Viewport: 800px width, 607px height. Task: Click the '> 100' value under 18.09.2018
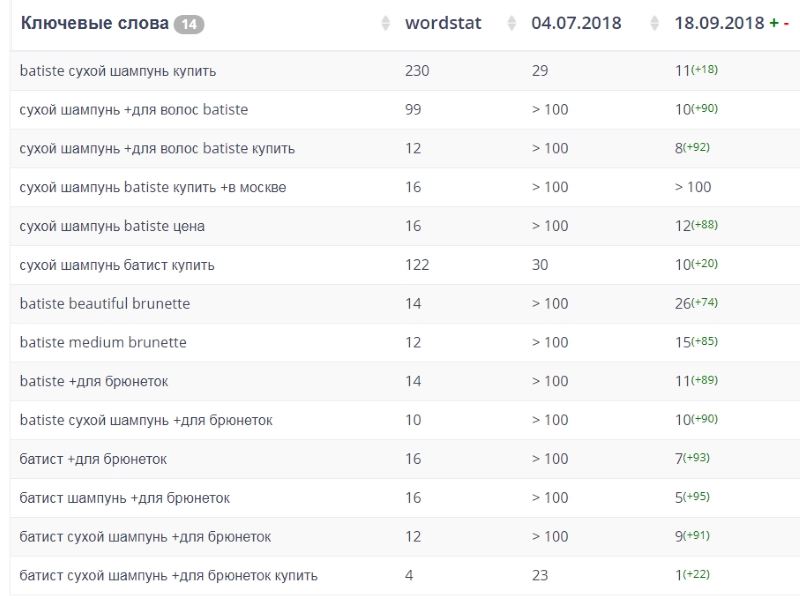click(x=693, y=187)
